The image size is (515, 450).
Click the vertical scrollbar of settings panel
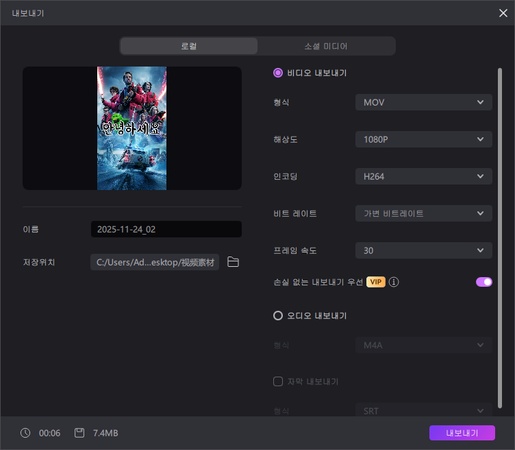[x=500, y=238]
